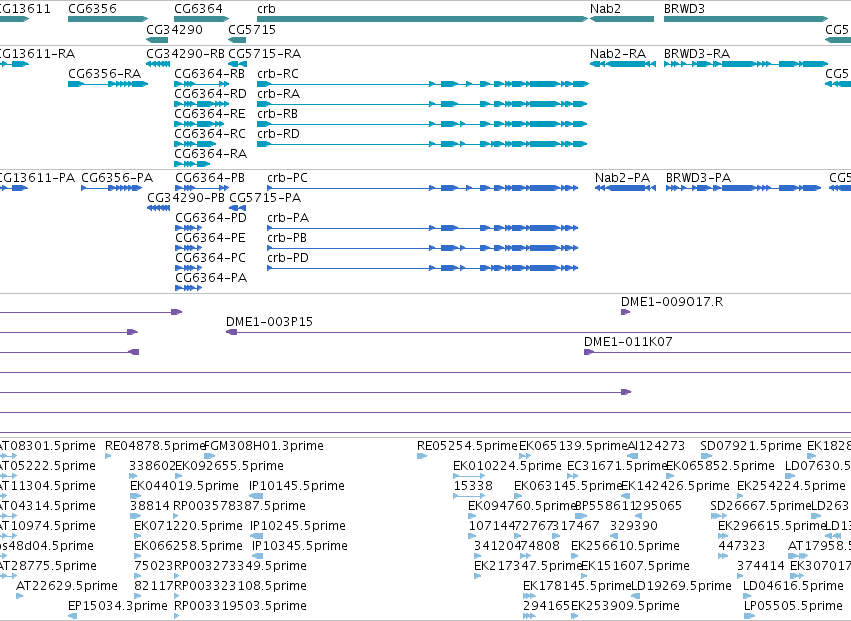The image size is (851, 621).
Task: Select the CG5715 gene label
Action: coord(252,29)
